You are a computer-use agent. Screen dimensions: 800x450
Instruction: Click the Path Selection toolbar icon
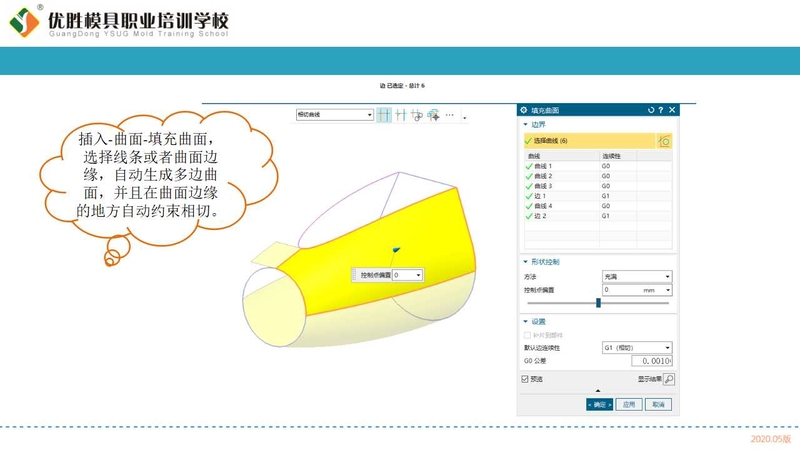point(433,115)
